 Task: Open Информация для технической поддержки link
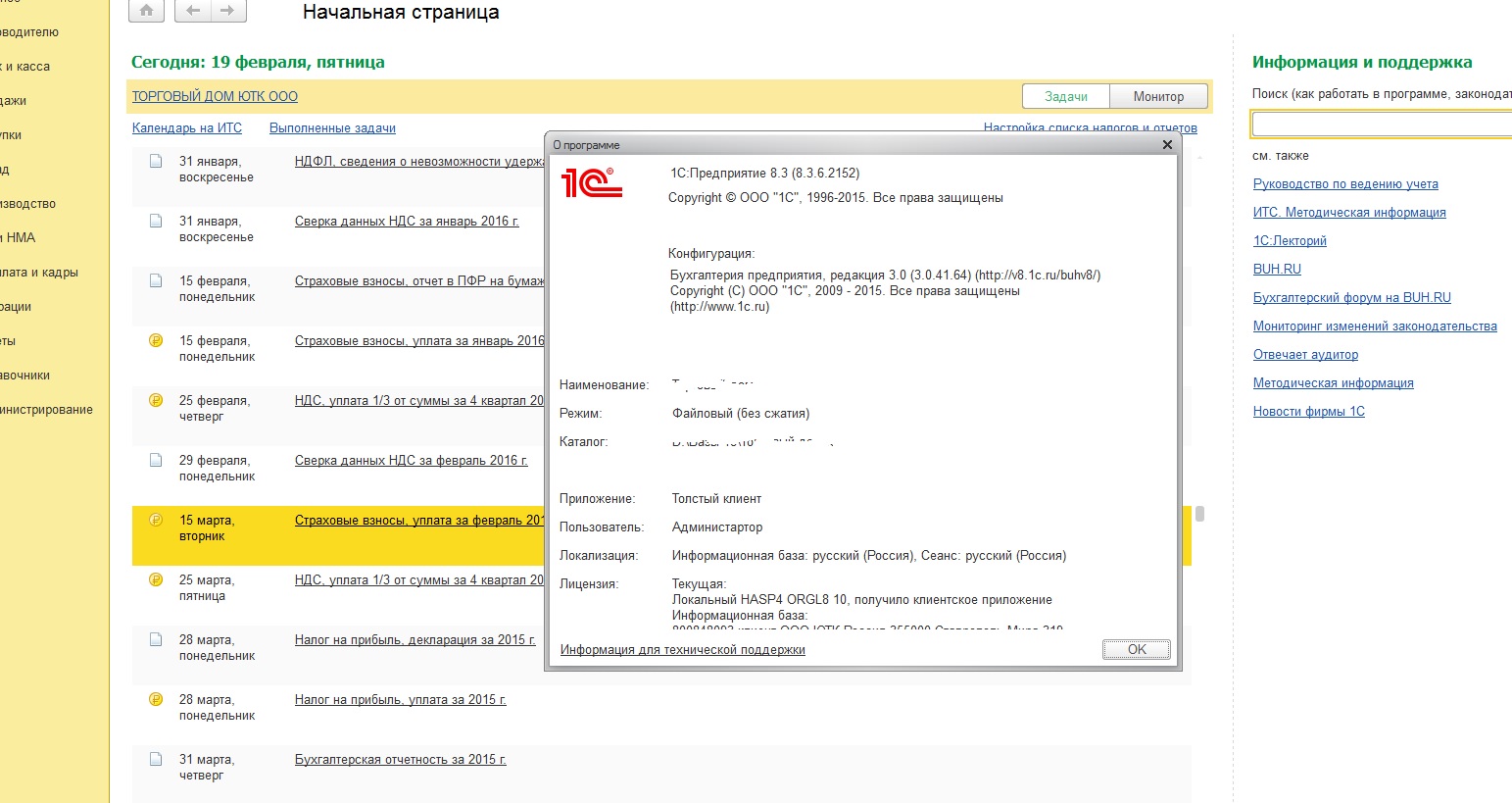click(x=683, y=649)
